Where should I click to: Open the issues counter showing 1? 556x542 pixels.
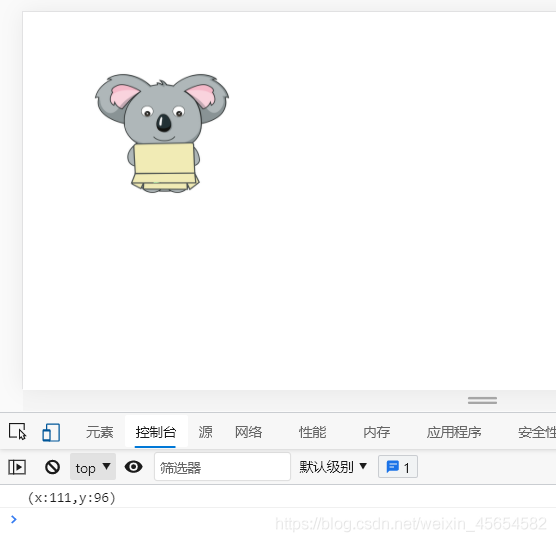tap(397, 467)
